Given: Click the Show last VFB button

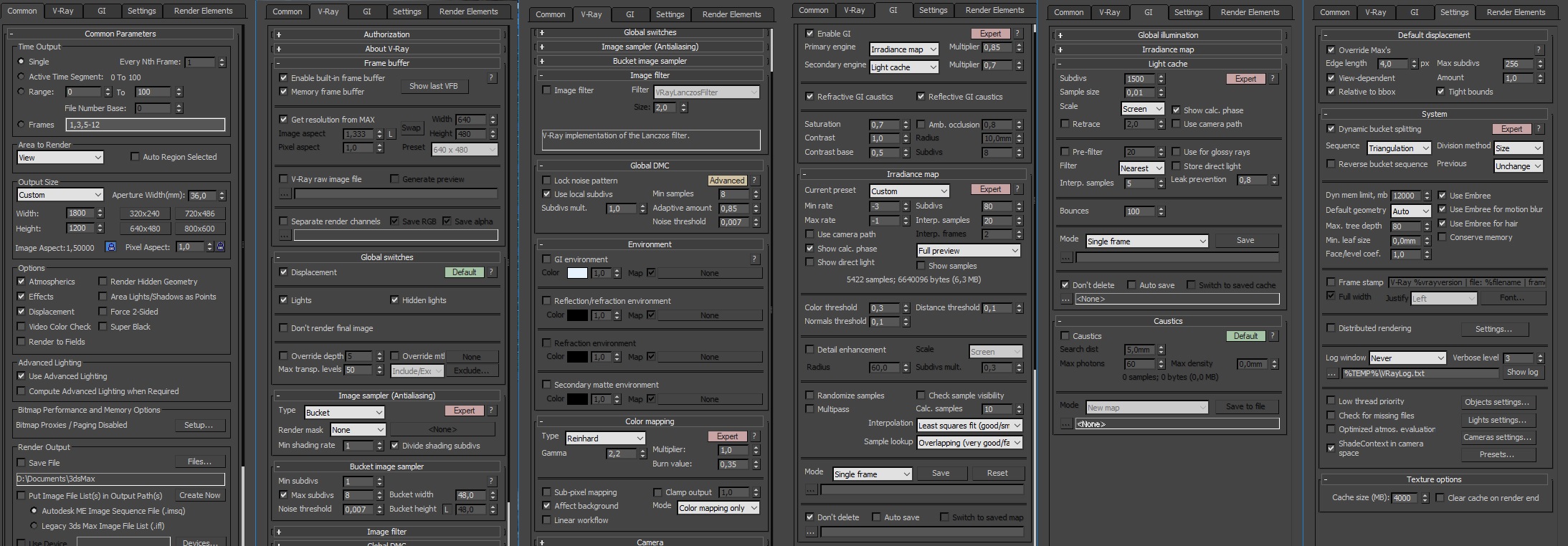Looking at the screenshot, I should coord(433,86).
